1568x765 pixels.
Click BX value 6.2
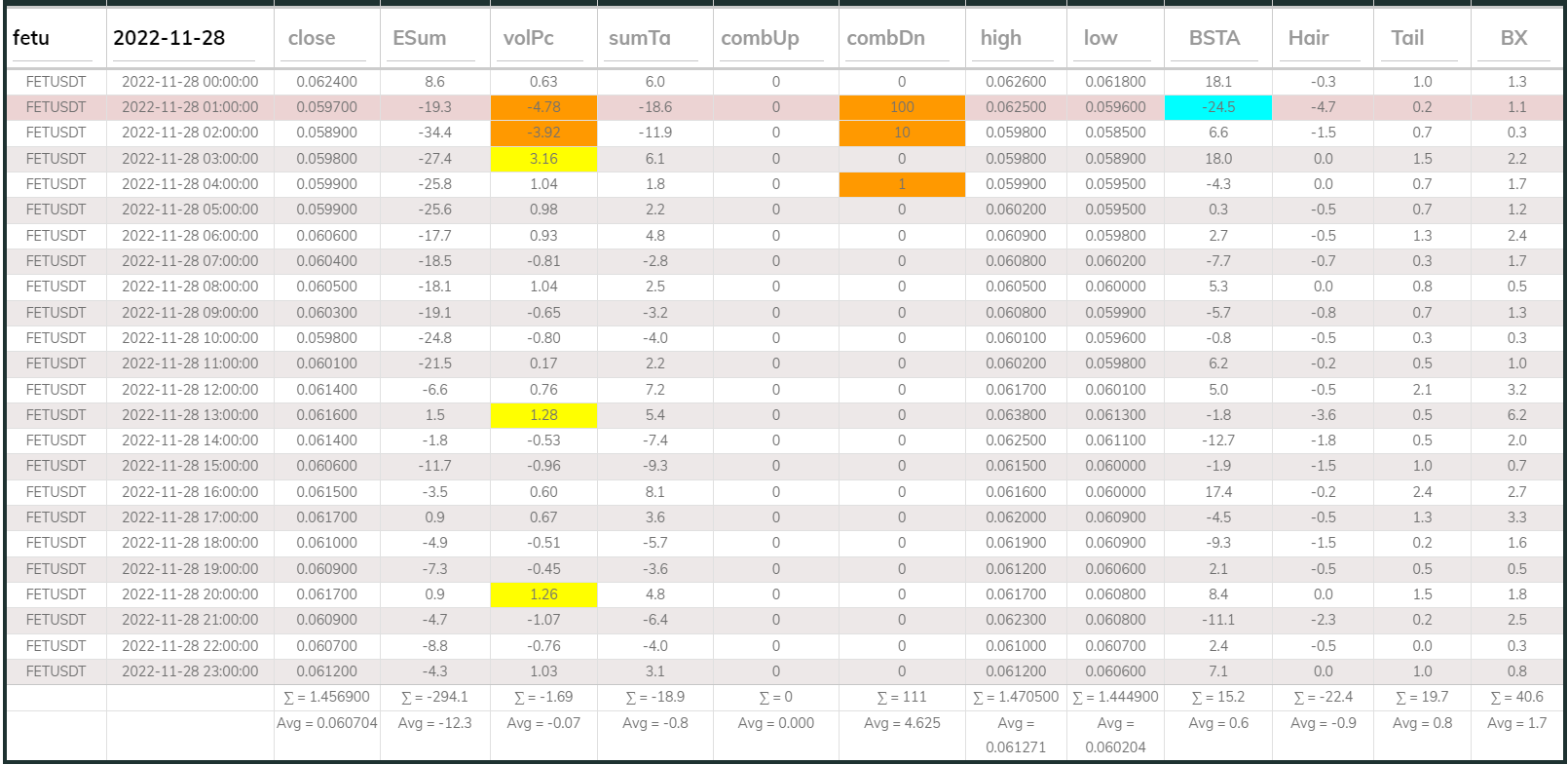click(x=1516, y=415)
